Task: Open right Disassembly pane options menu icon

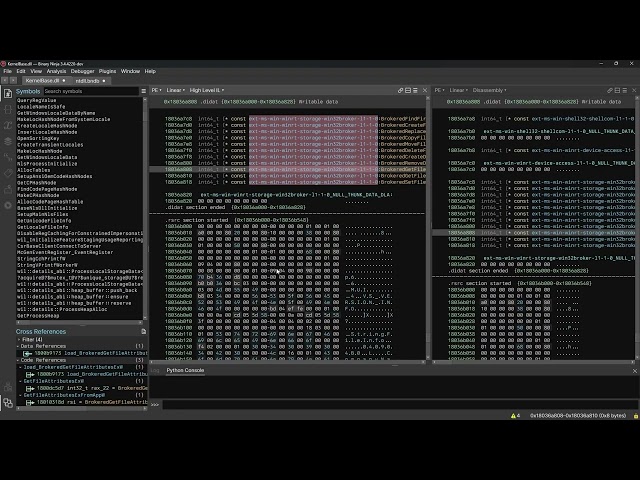Action: (624, 90)
